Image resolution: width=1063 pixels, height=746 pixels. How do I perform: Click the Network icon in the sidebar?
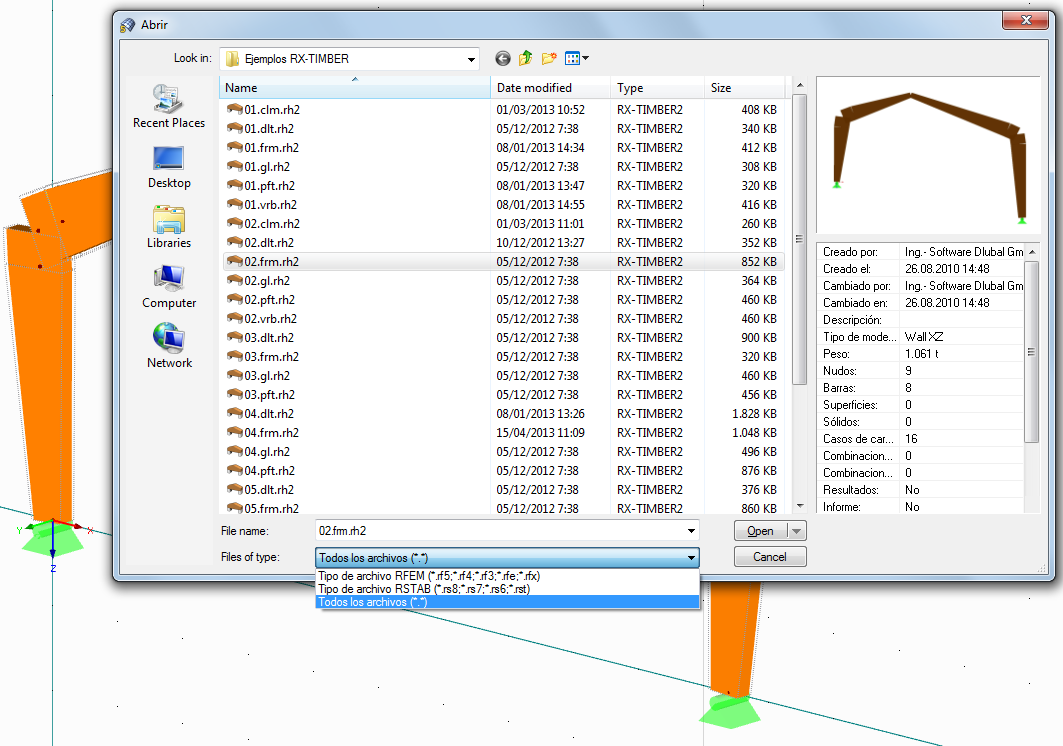[168, 342]
